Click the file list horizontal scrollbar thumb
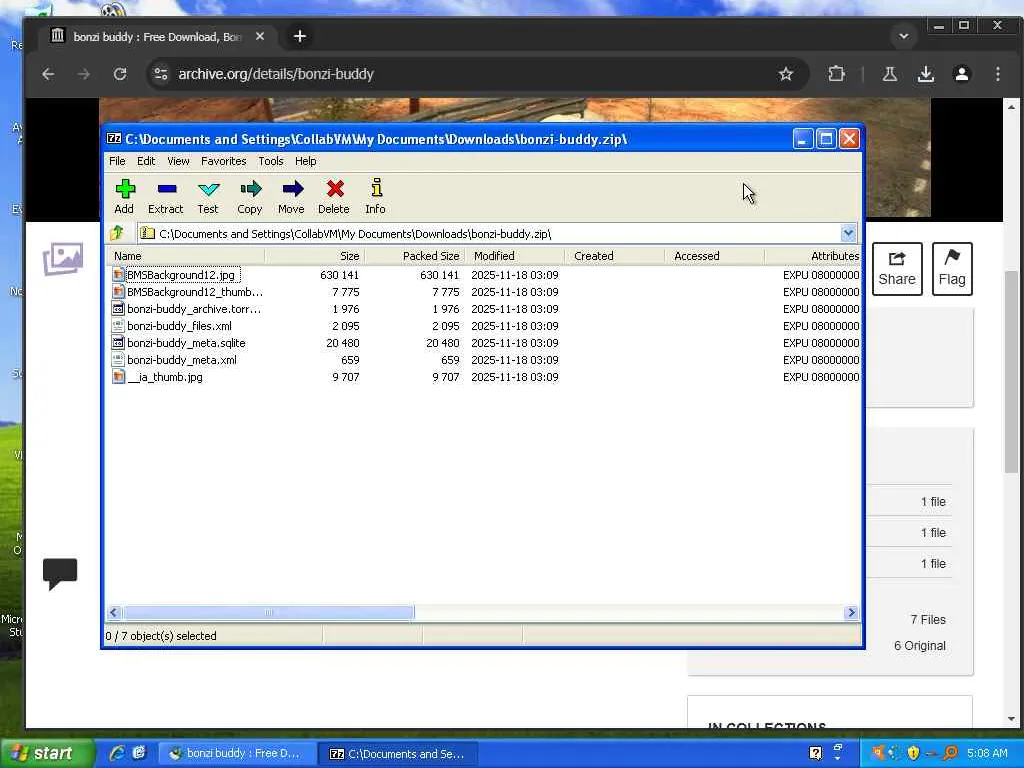This screenshot has width=1024, height=768. [x=268, y=613]
